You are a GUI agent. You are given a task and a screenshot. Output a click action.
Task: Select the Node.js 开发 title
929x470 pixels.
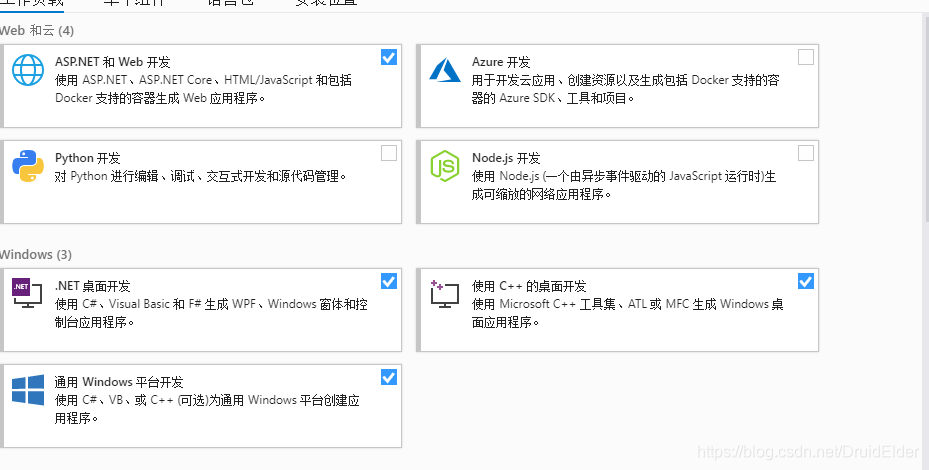pyautogui.click(x=506, y=158)
